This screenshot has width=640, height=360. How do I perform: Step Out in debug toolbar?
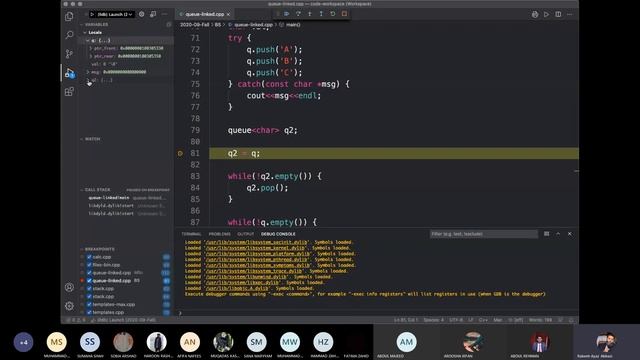321,14
